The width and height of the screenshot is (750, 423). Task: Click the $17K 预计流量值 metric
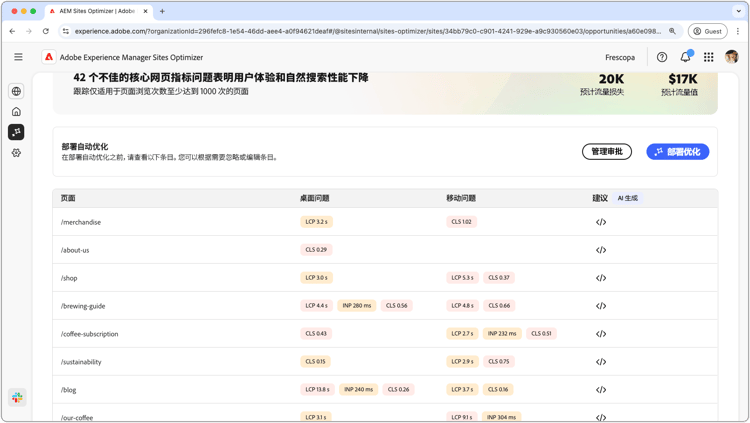(x=681, y=84)
